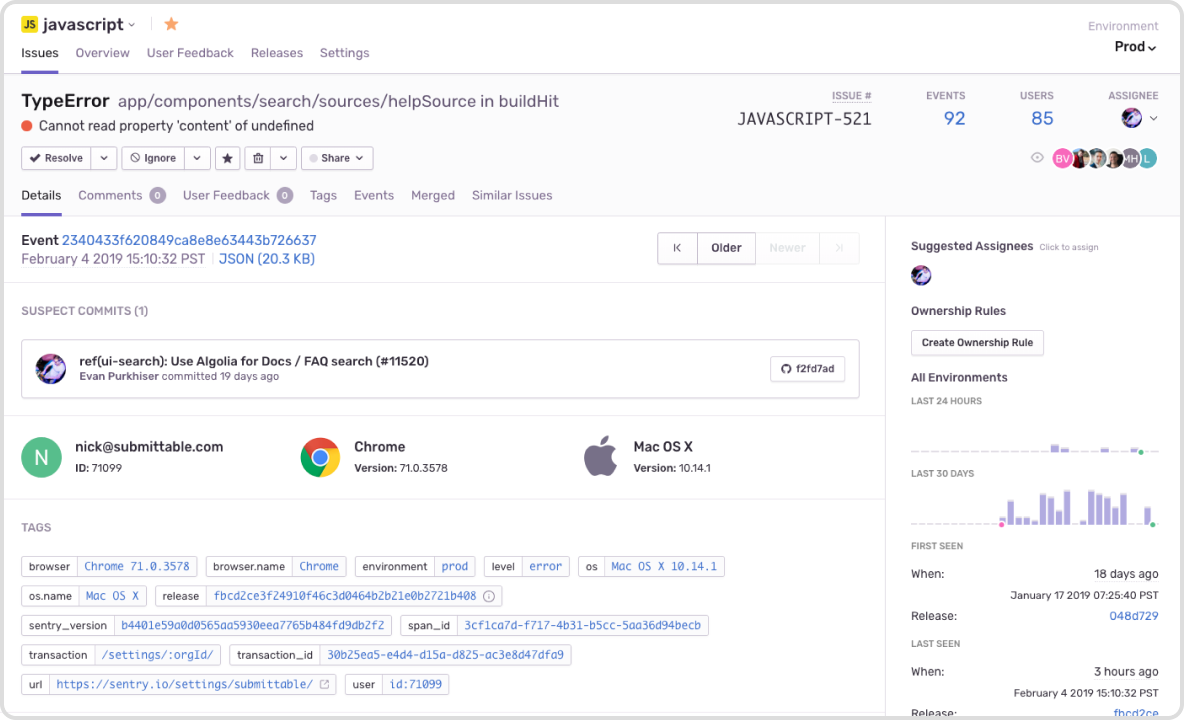The image size is (1184, 720).
Task: Open the Similar Issues tab
Action: point(511,195)
